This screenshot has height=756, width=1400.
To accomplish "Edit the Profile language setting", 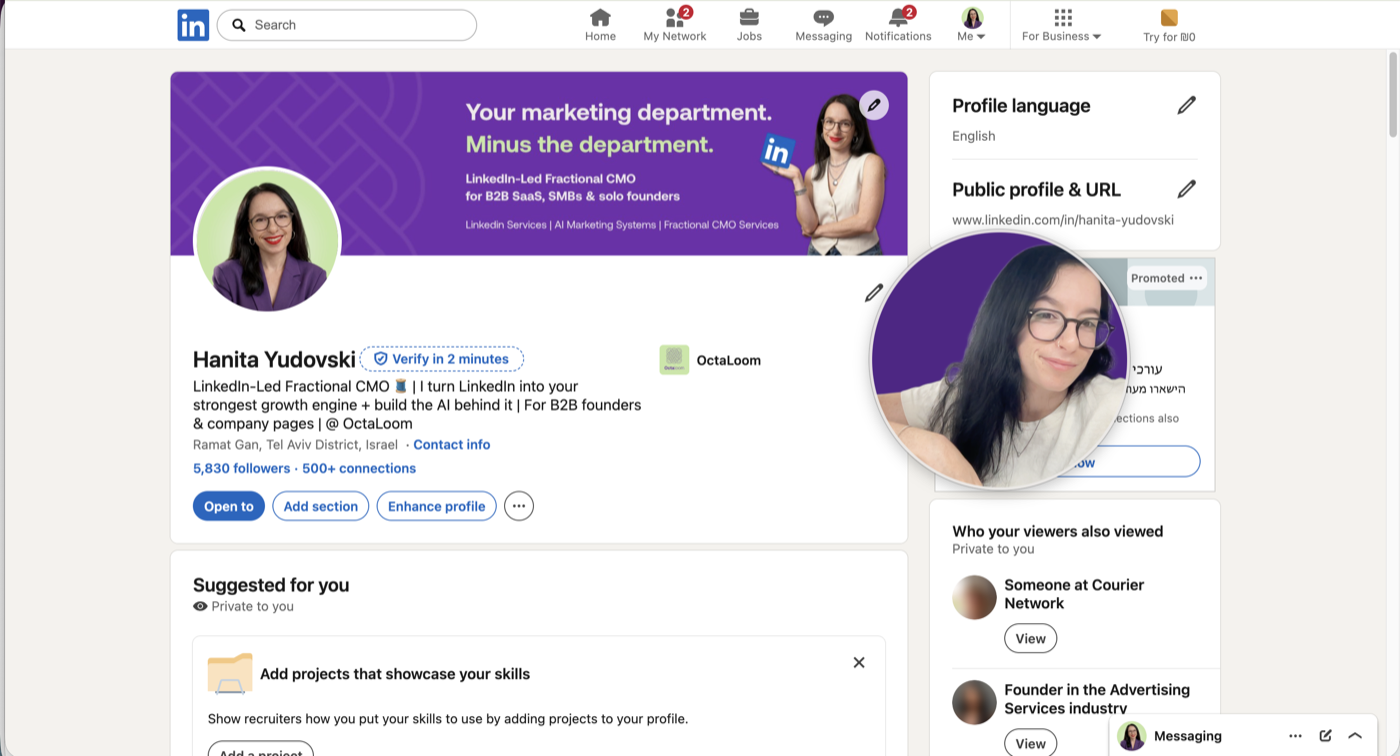I will [1187, 105].
